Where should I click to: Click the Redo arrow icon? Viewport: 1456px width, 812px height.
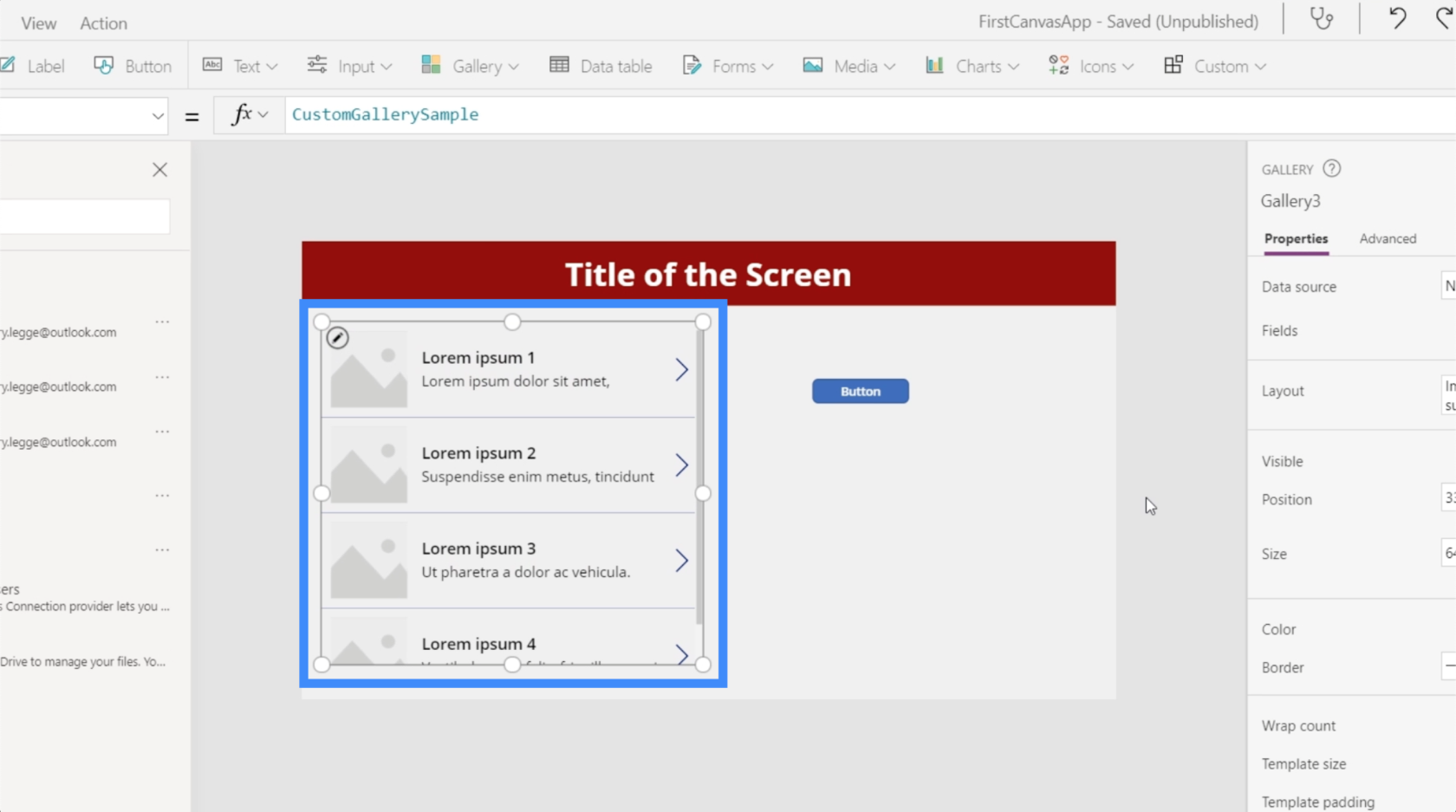click(x=1445, y=18)
